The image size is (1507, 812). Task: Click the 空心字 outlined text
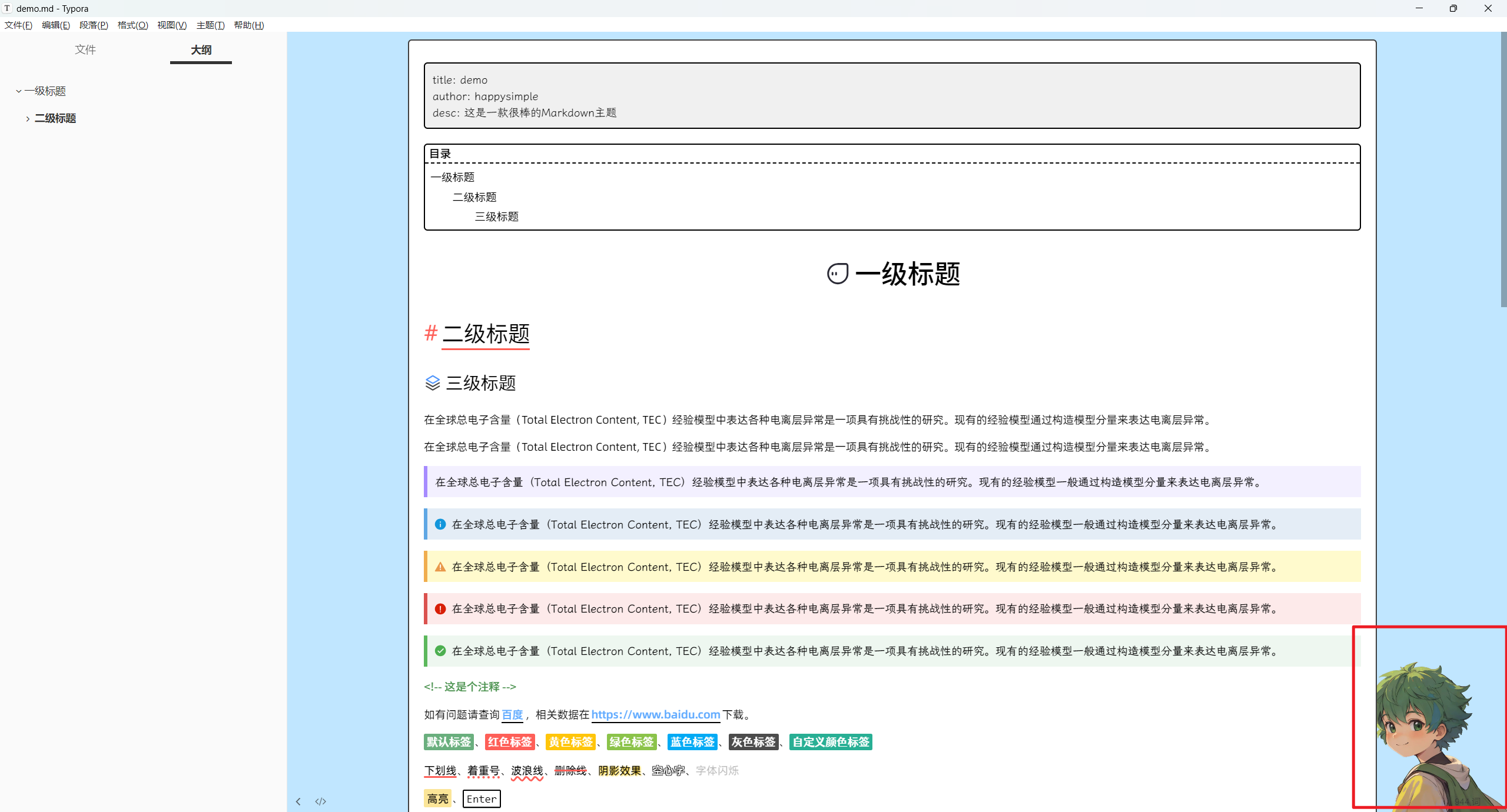pyautogui.click(x=668, y=771)
